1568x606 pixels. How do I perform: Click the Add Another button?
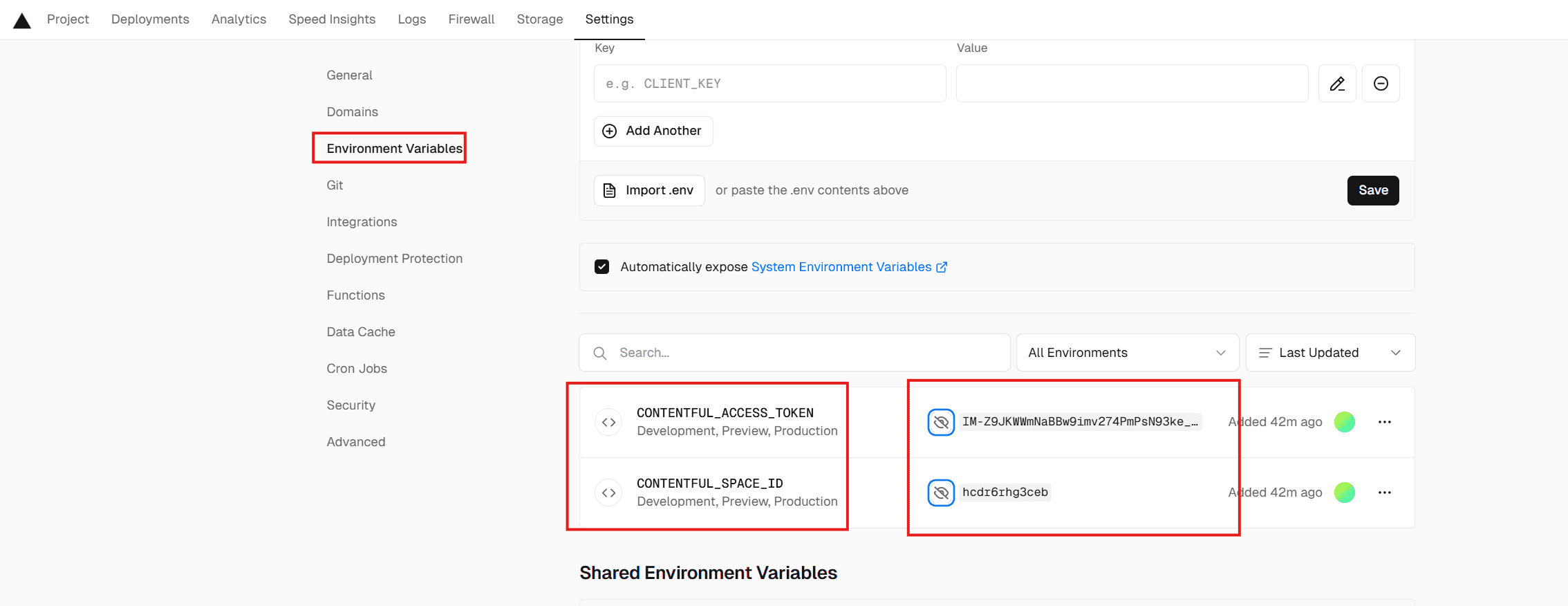click(x=653, y=131)
